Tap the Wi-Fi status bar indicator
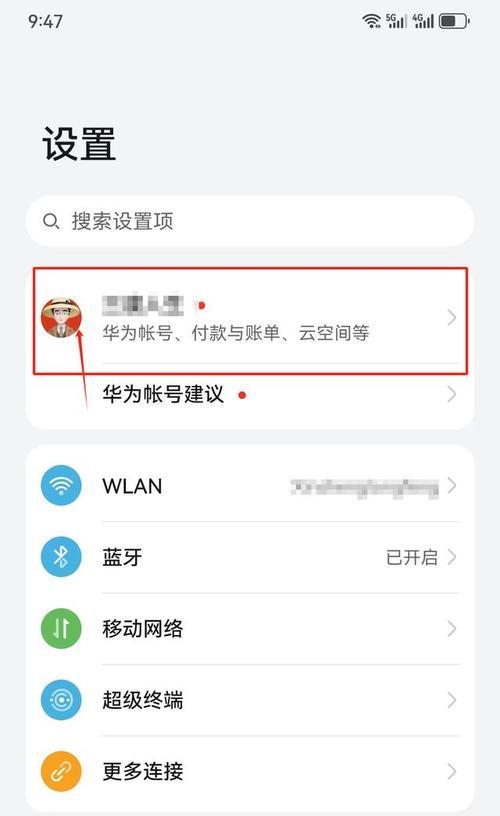Screen dimensions: 500x816 pyautogui.click(x=371, y=21)
